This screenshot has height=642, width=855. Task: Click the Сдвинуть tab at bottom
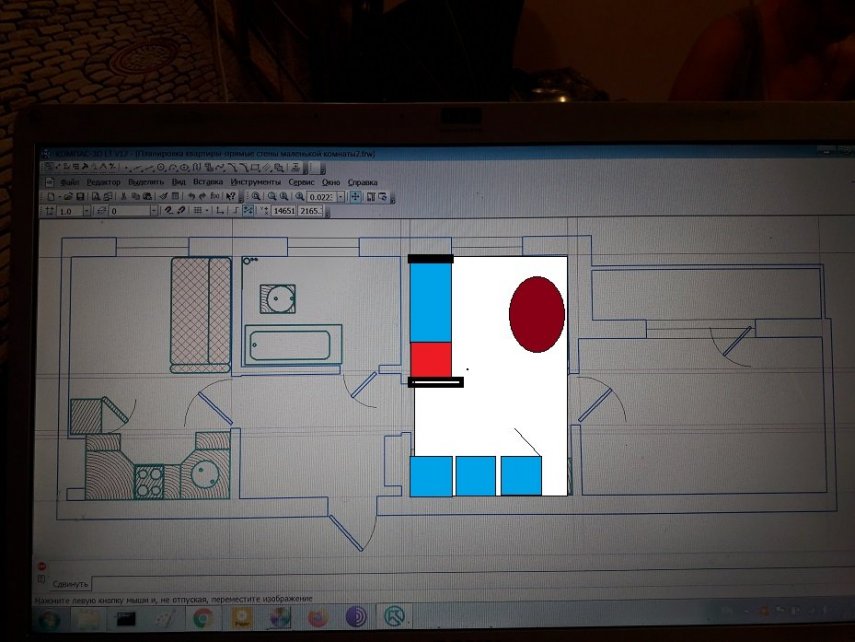[x=69, y=583]
